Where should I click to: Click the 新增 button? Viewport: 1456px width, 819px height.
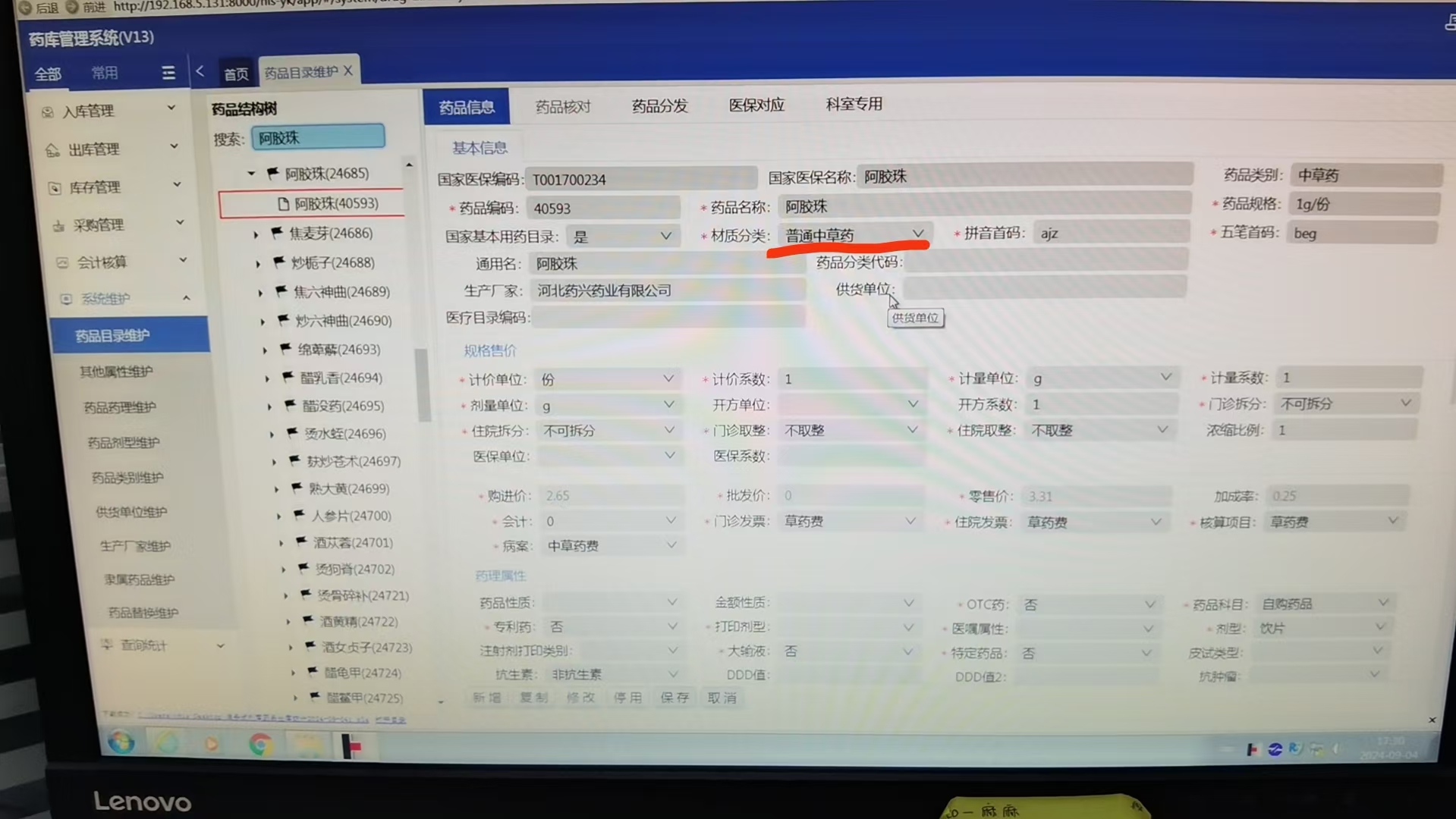[487, 698]
